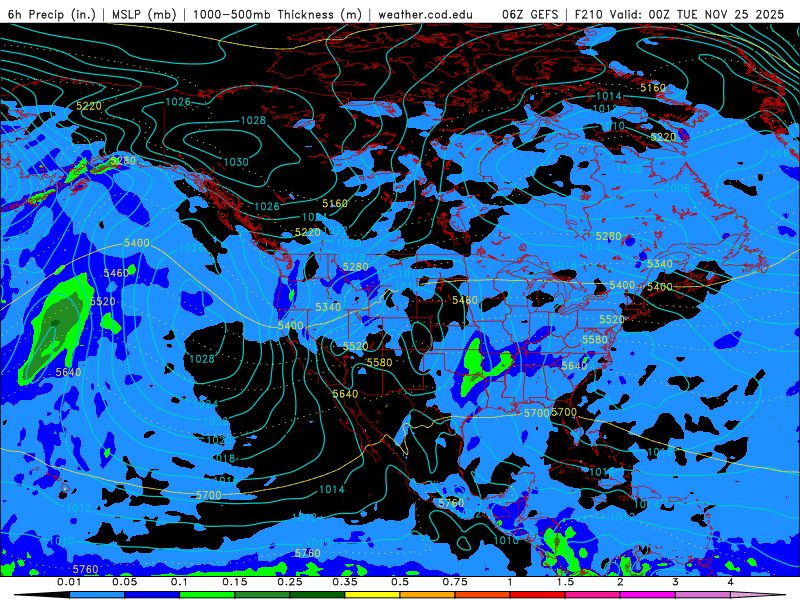Viewport: 800px width, 600px height.
Task: Click the 5160 thickness label near Greenland
Action: coord(653,88)
